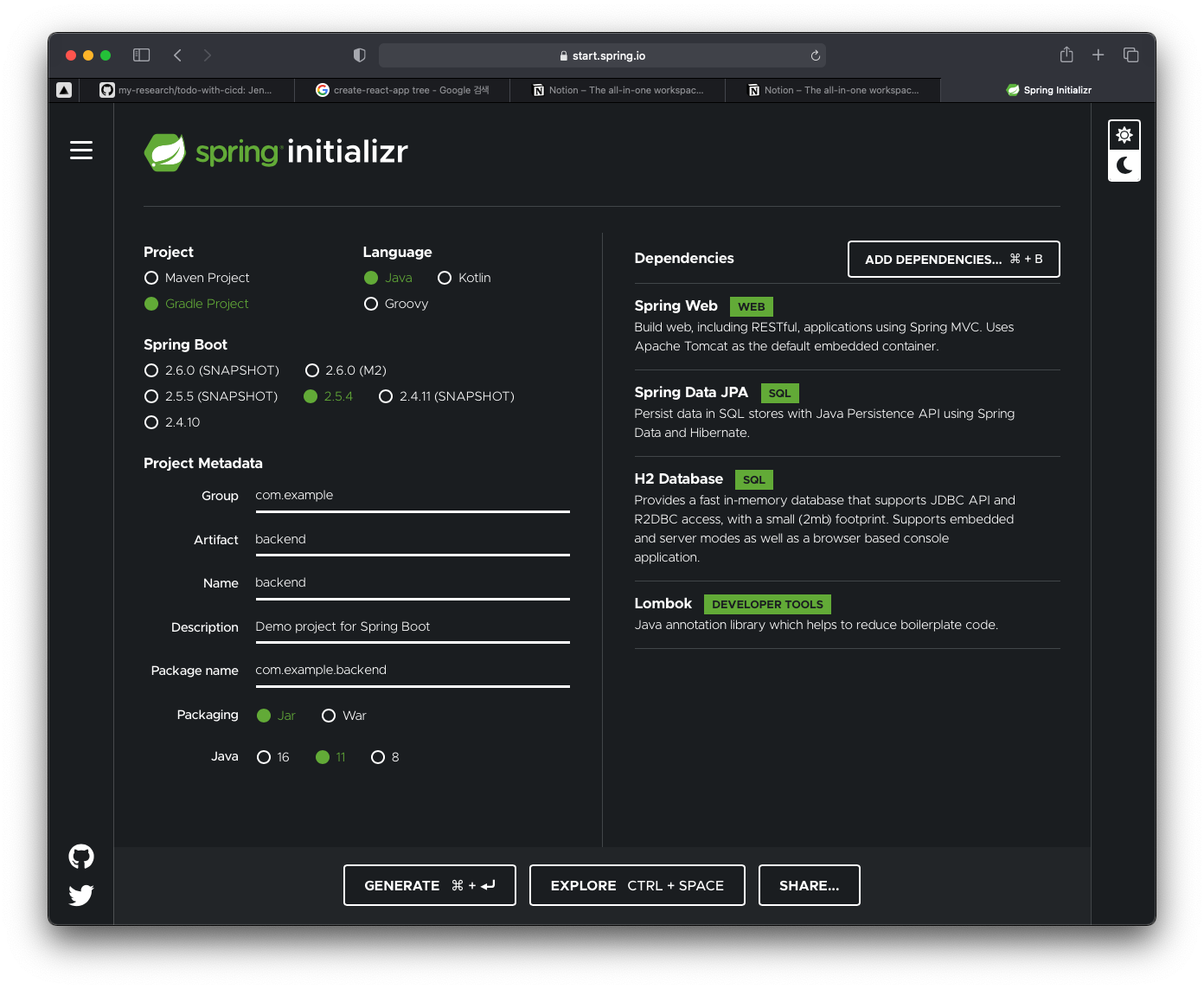
Task: Select Spring Boot 2.5.5 (SNAPSHOT)
Action: click(x=211, y=396)
